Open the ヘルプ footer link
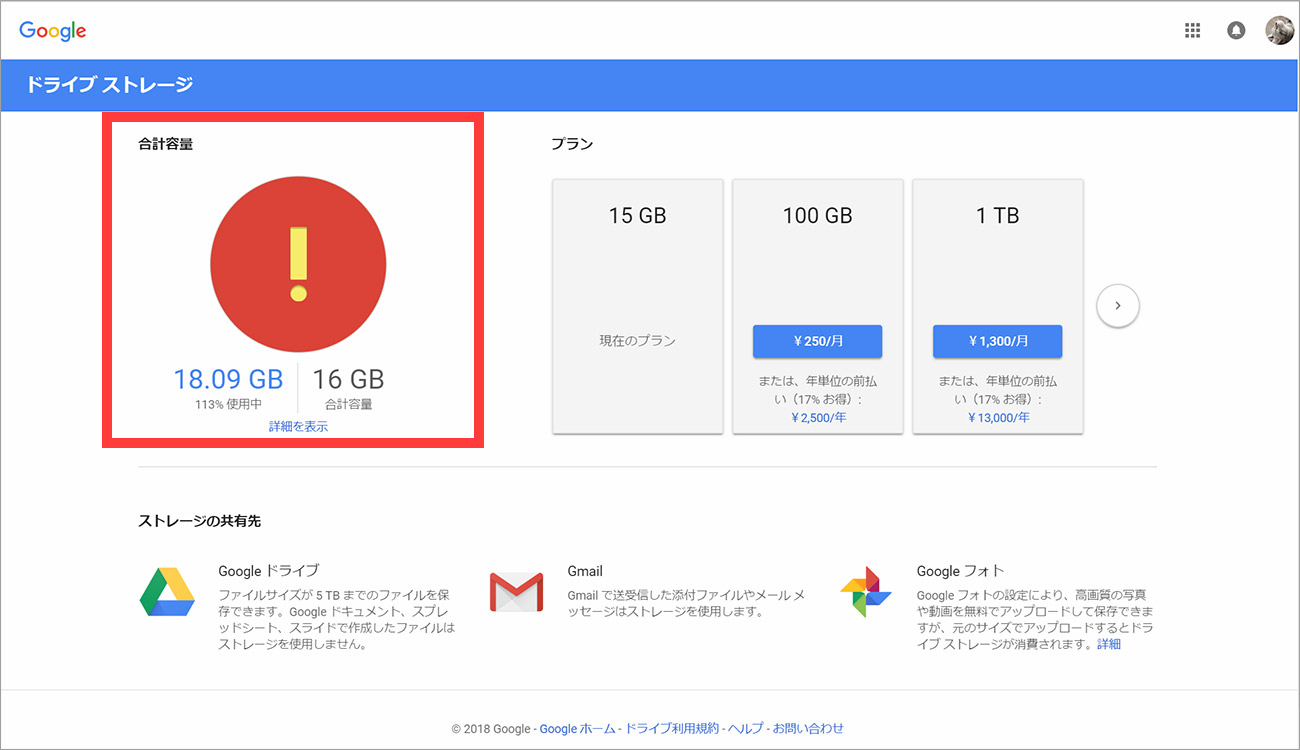1300x750 pixels. click(746, 728)
